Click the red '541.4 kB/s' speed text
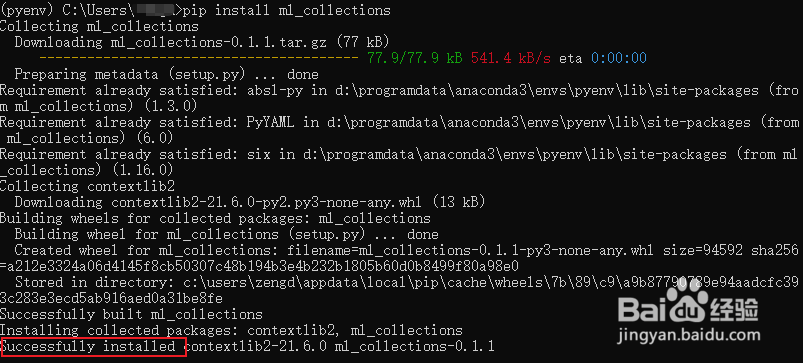Viewport: 804px width, 363px height. (x=511, y=58)
